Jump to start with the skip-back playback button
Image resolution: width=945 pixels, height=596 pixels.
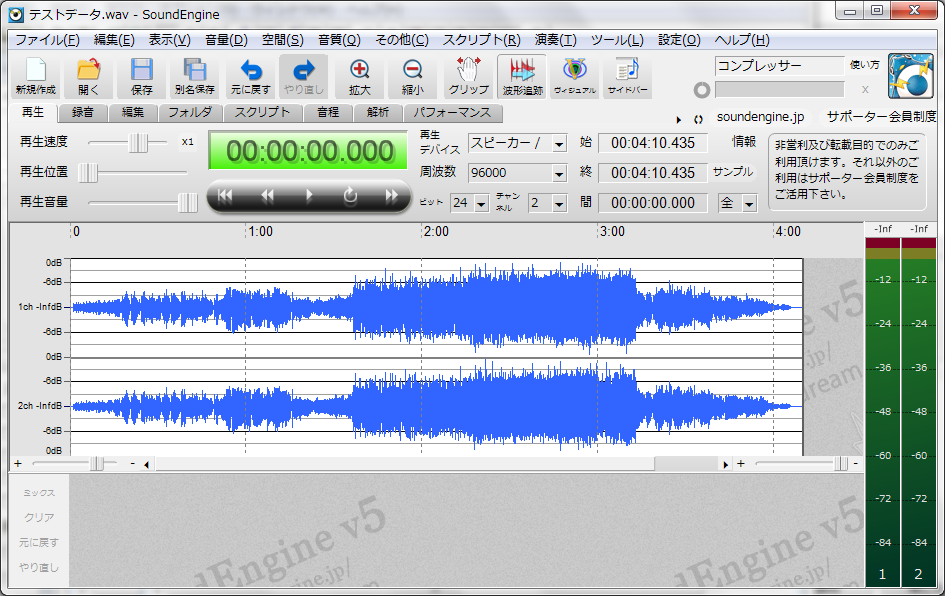tap(225, 195)
